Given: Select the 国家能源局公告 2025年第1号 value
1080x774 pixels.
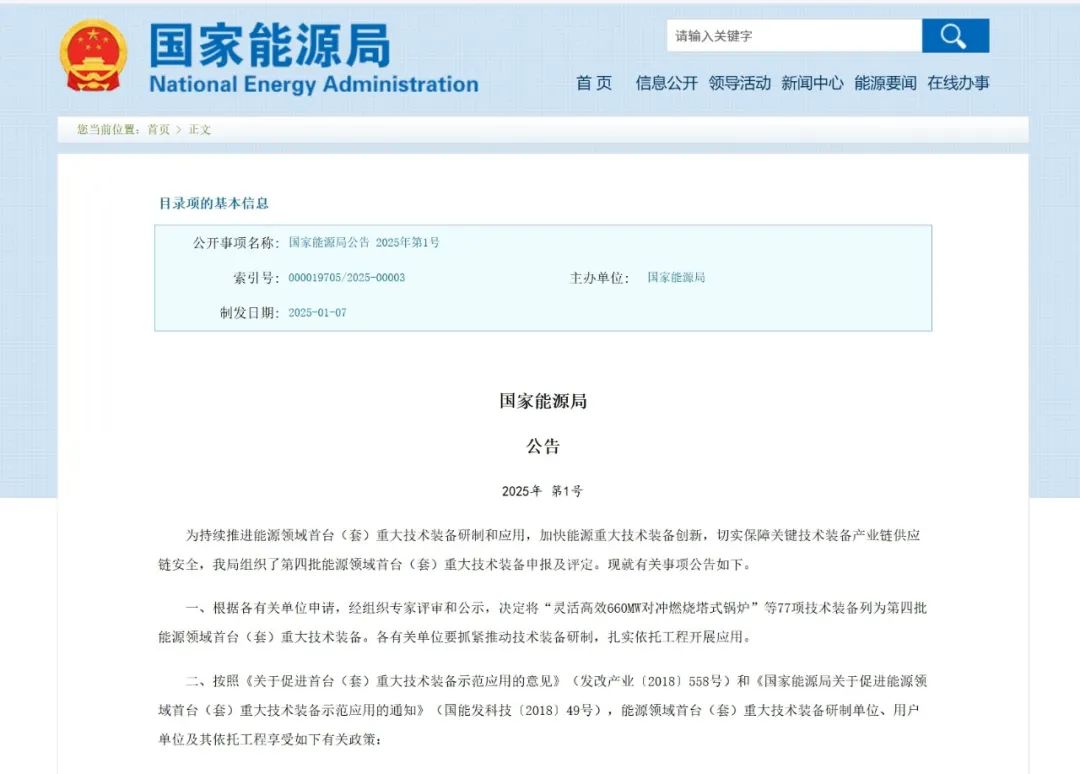Looking at the screenshot, I should pos(364,242).
